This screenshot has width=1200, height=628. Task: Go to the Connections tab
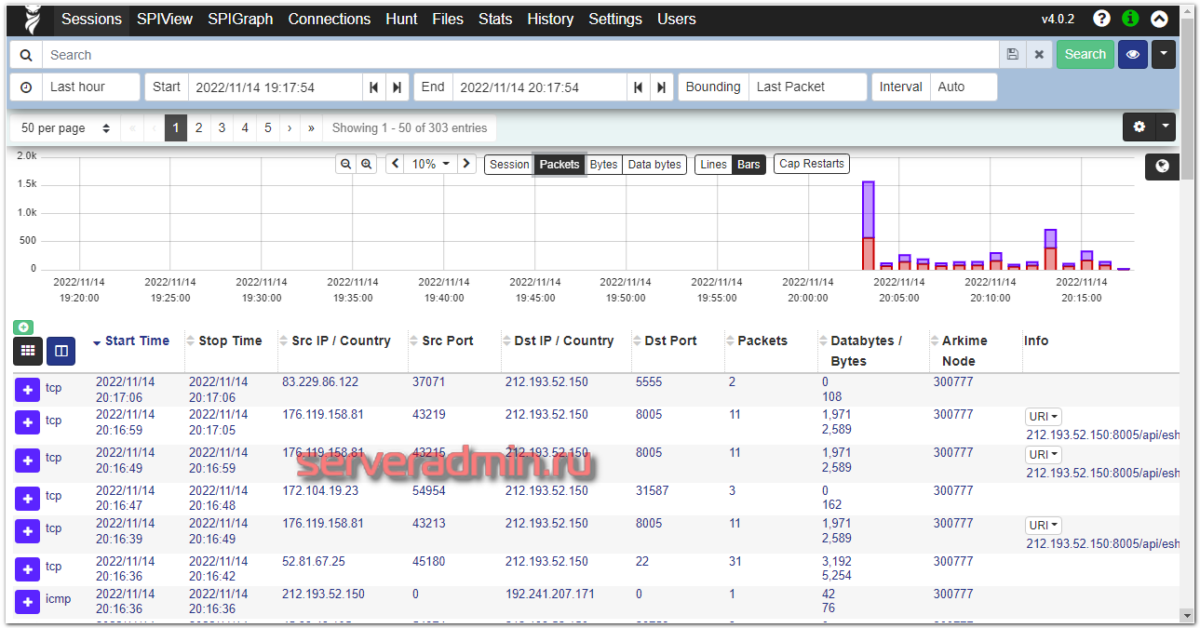329,19
